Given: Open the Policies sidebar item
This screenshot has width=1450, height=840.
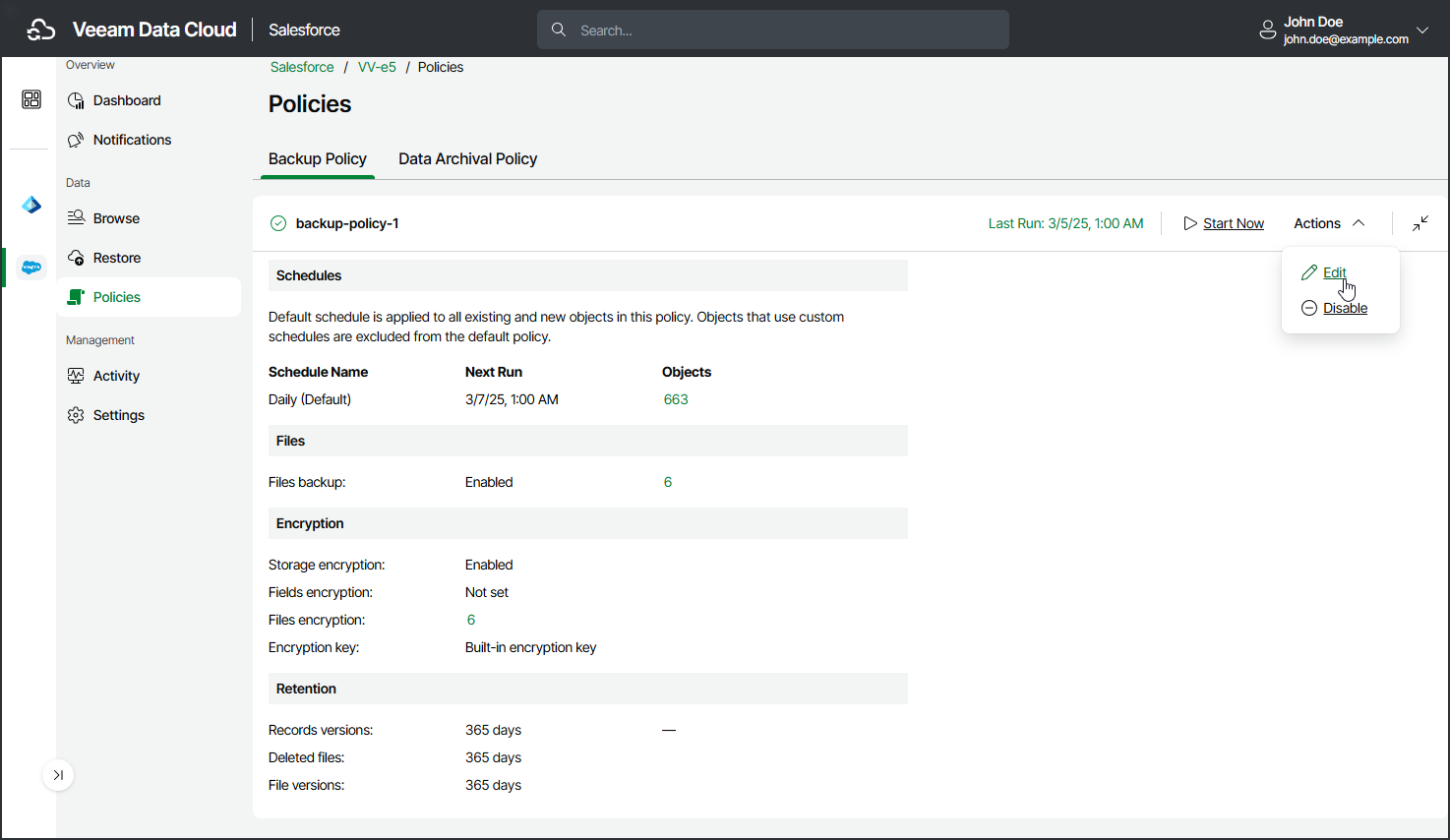Looking at the screenshot, I should pos(149,297).
